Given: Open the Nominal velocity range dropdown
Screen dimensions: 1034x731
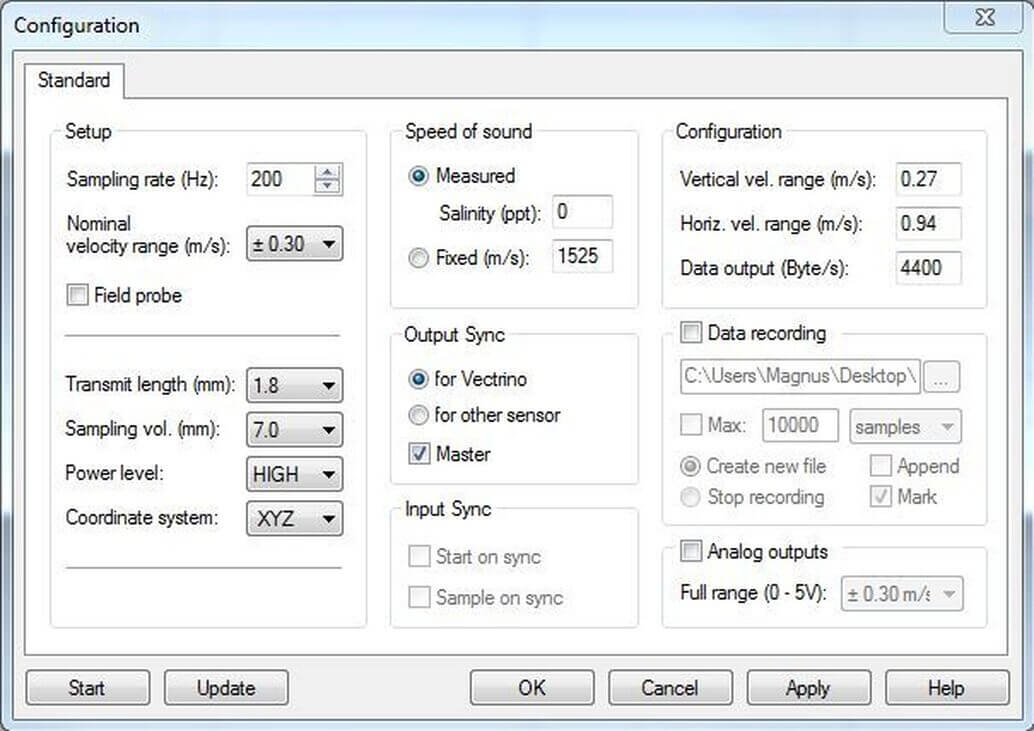Looking at the screenshot, I should [294, 244].
